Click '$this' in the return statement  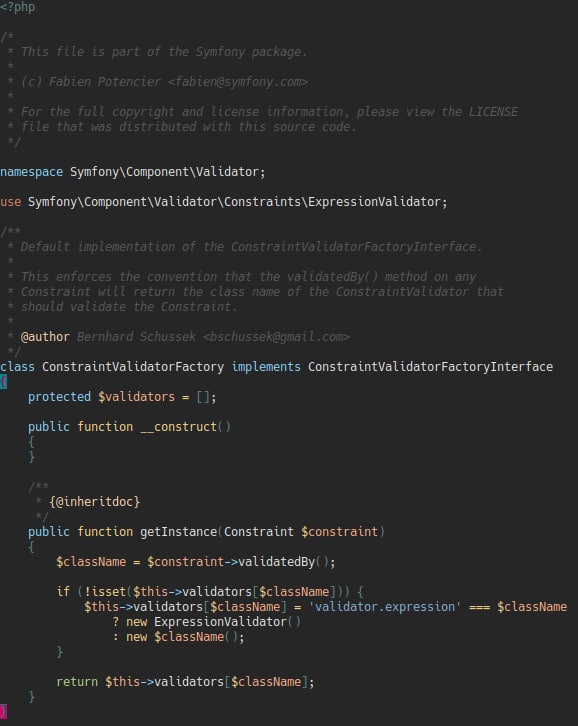[x=122, y=682]
